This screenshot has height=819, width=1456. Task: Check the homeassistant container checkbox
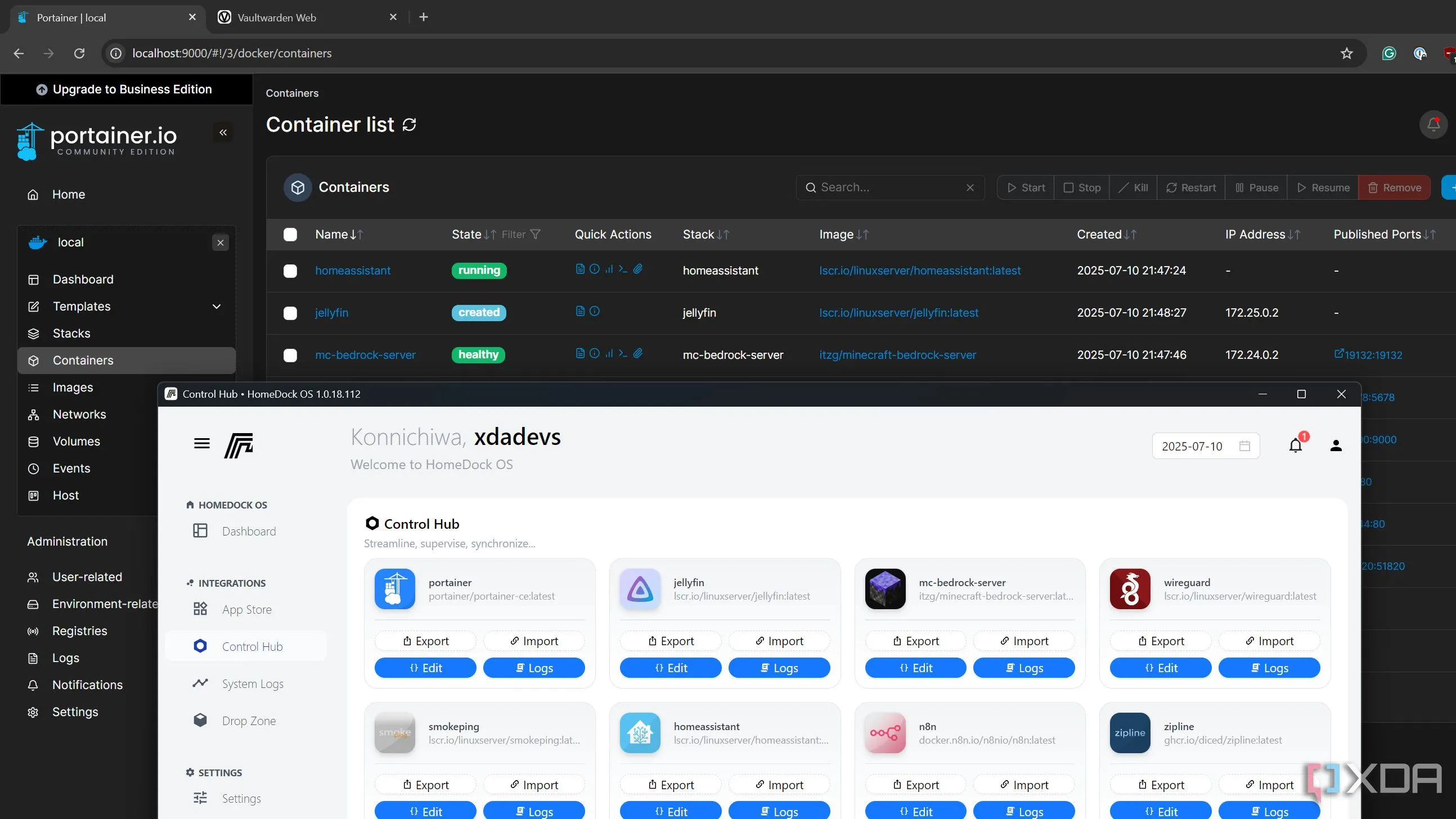[x=290, y=271]
